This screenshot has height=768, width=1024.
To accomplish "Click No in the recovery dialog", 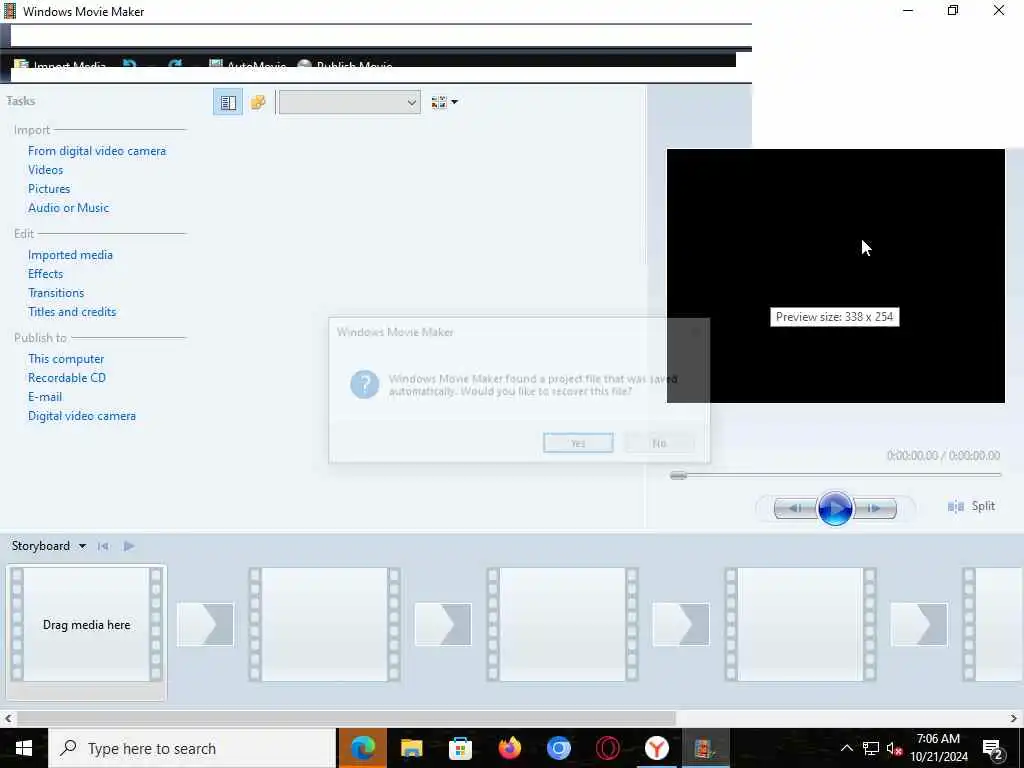I will (x=659, y=443).
